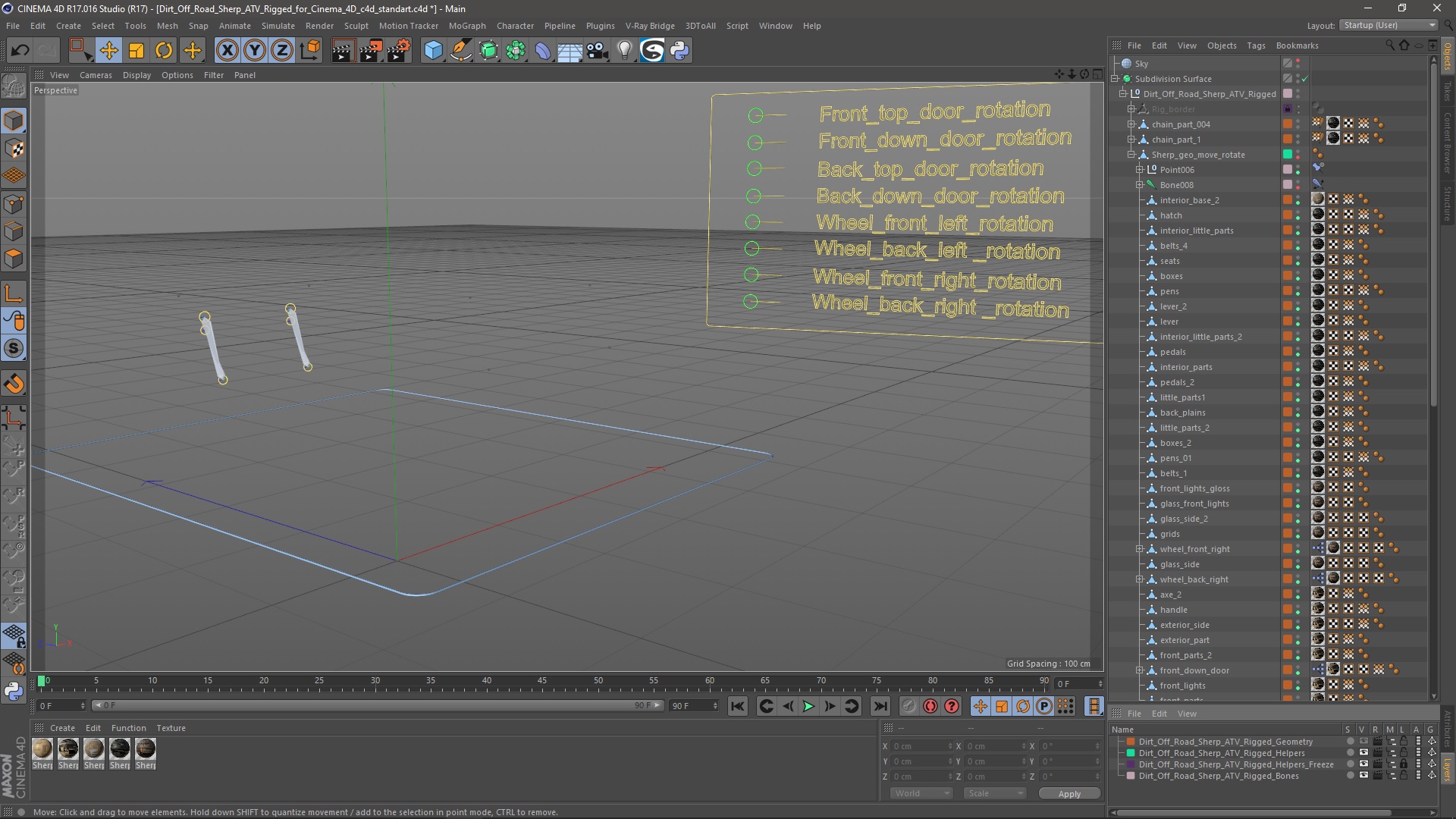Click the Python icon in toolbar
The width and height of the screenshot is (1456, 819).
tap(679, 51)
